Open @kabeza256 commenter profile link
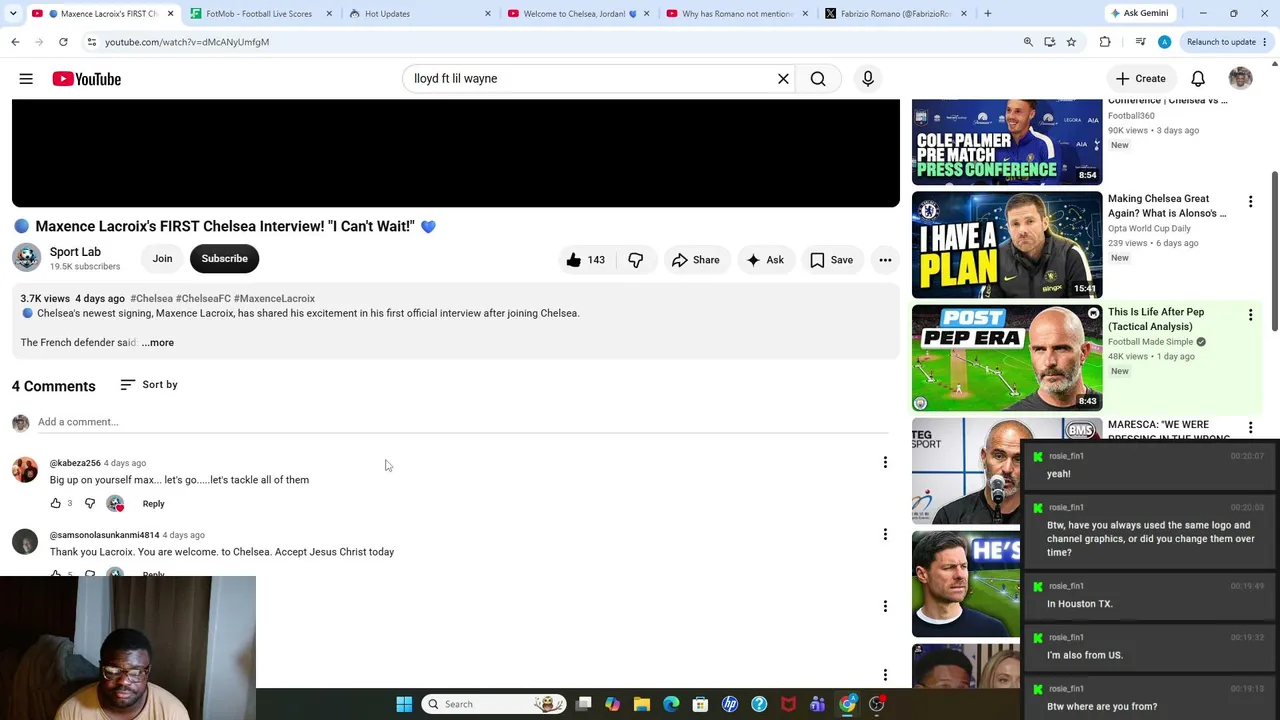The image size is (1280, 720). coord(75,463)
